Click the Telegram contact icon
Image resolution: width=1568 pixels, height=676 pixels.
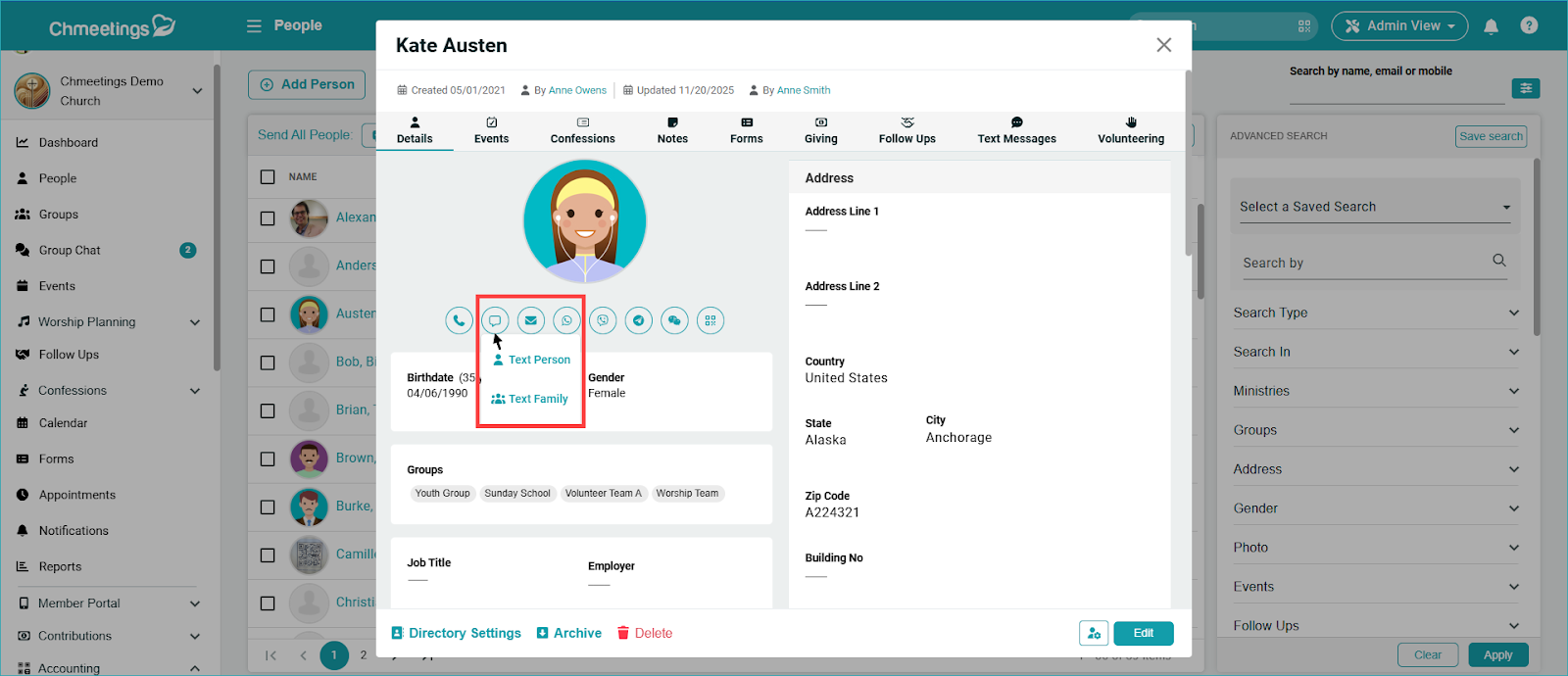tap(639, 320)
